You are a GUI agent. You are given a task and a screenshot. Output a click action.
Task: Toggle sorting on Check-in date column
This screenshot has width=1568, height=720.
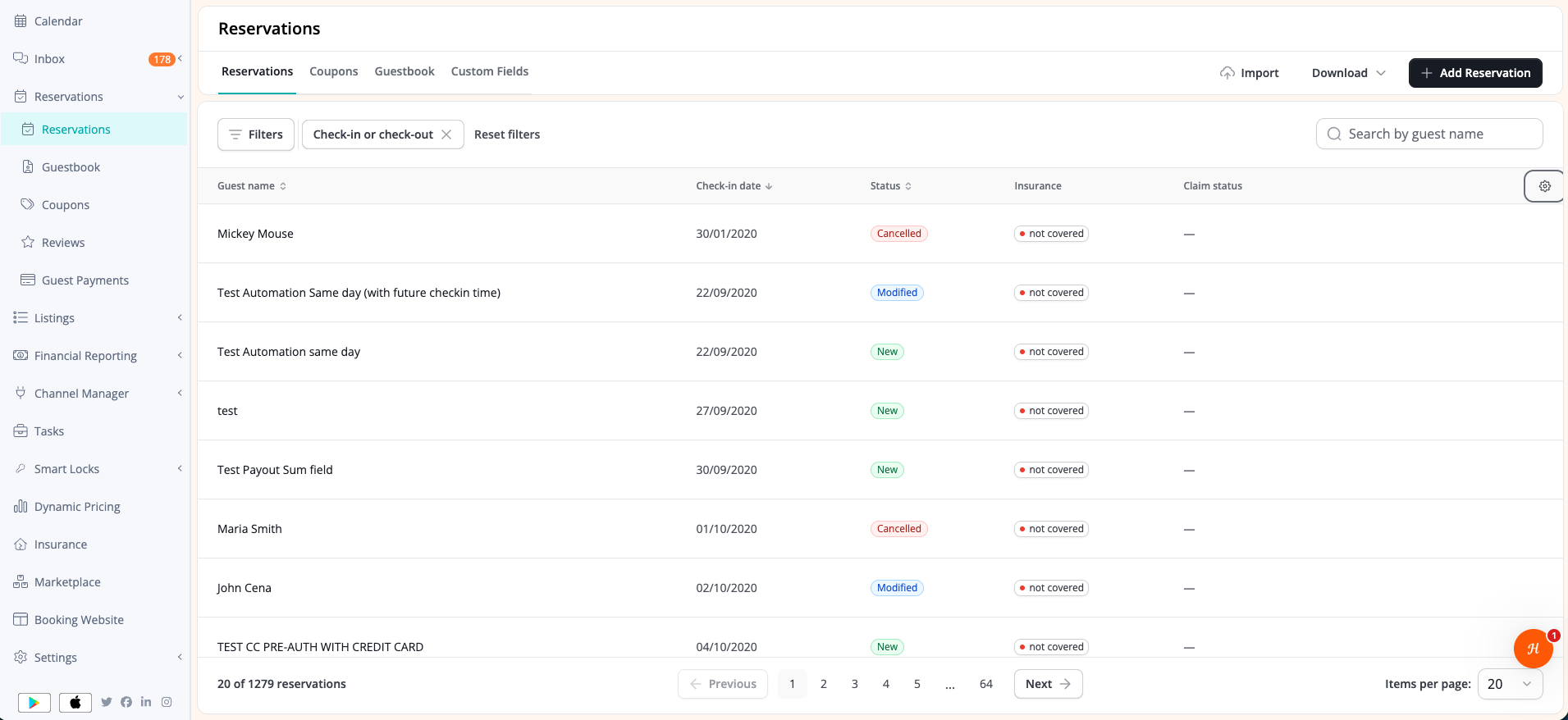(734, 186)
